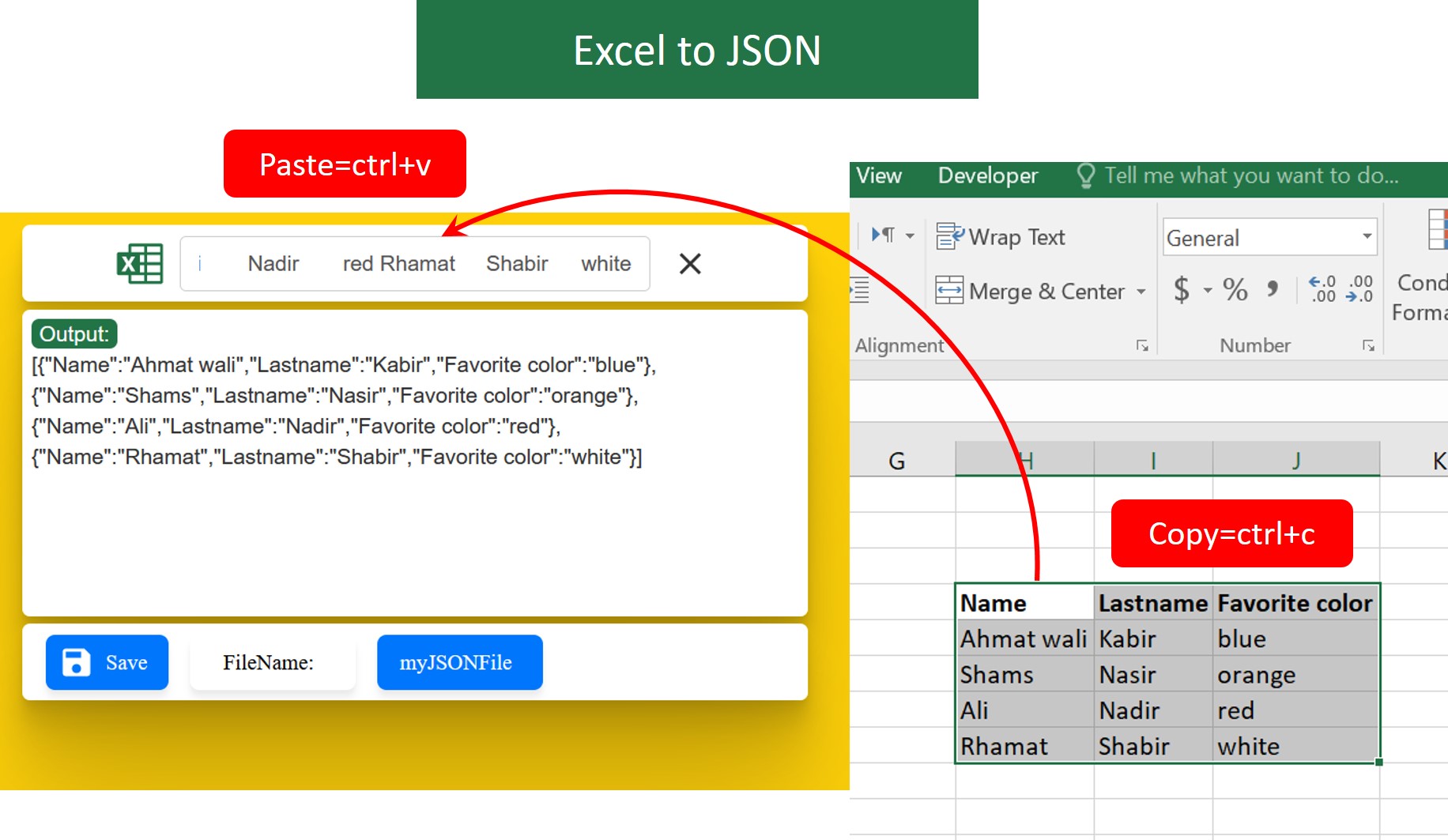Click the Lastname header cell
1448x840 pixels.
(x=1153, y=603)
